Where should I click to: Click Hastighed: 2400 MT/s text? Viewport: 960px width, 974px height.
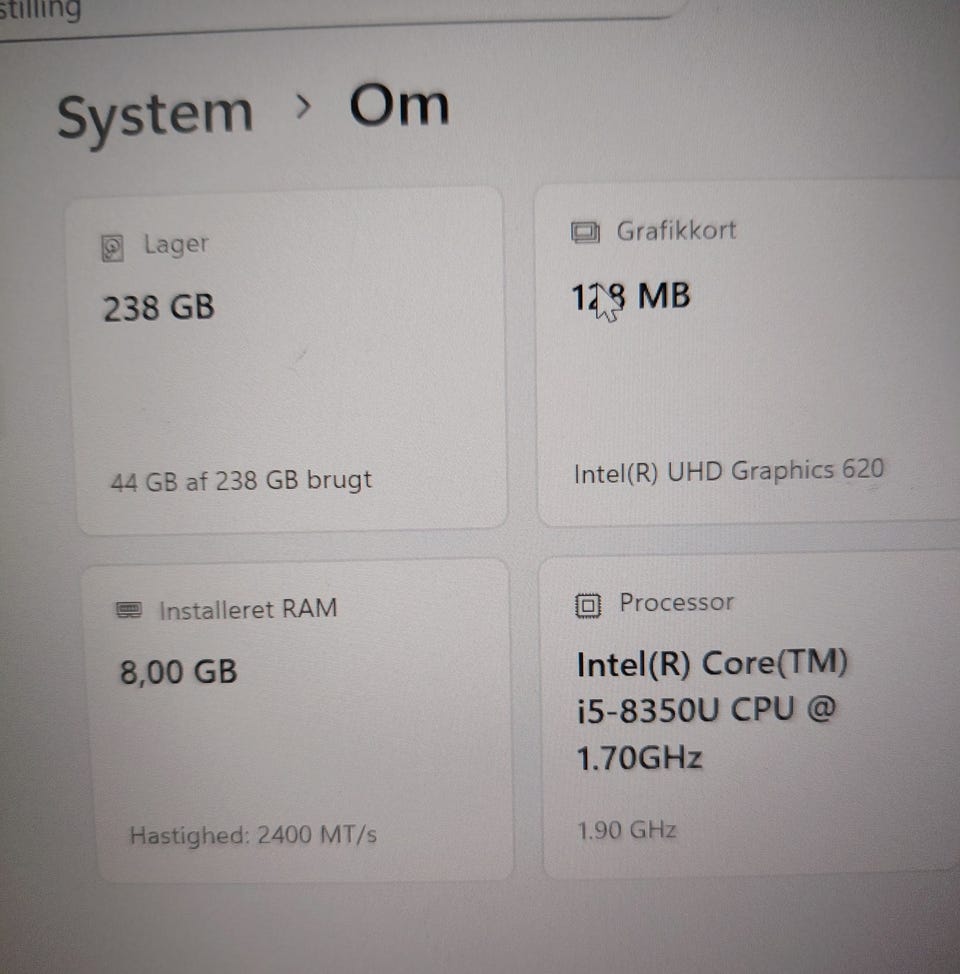pos(253,835)
